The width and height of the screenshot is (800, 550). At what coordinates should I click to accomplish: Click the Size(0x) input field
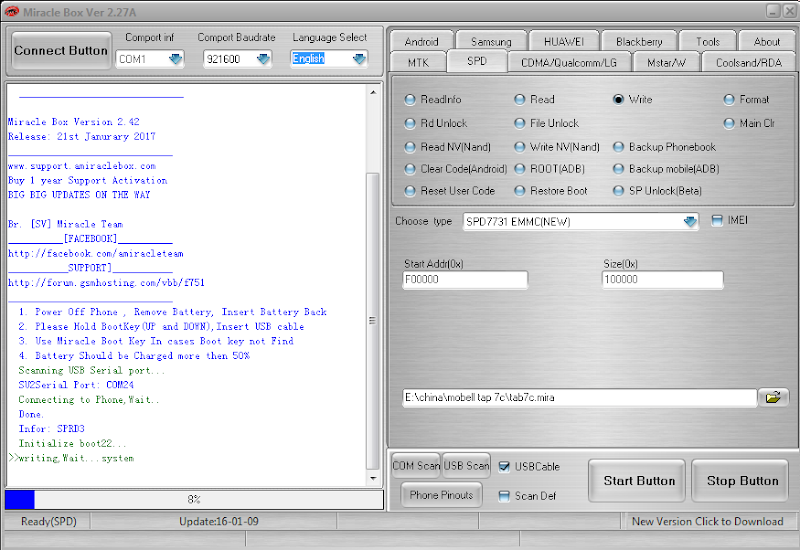point(662,280)
